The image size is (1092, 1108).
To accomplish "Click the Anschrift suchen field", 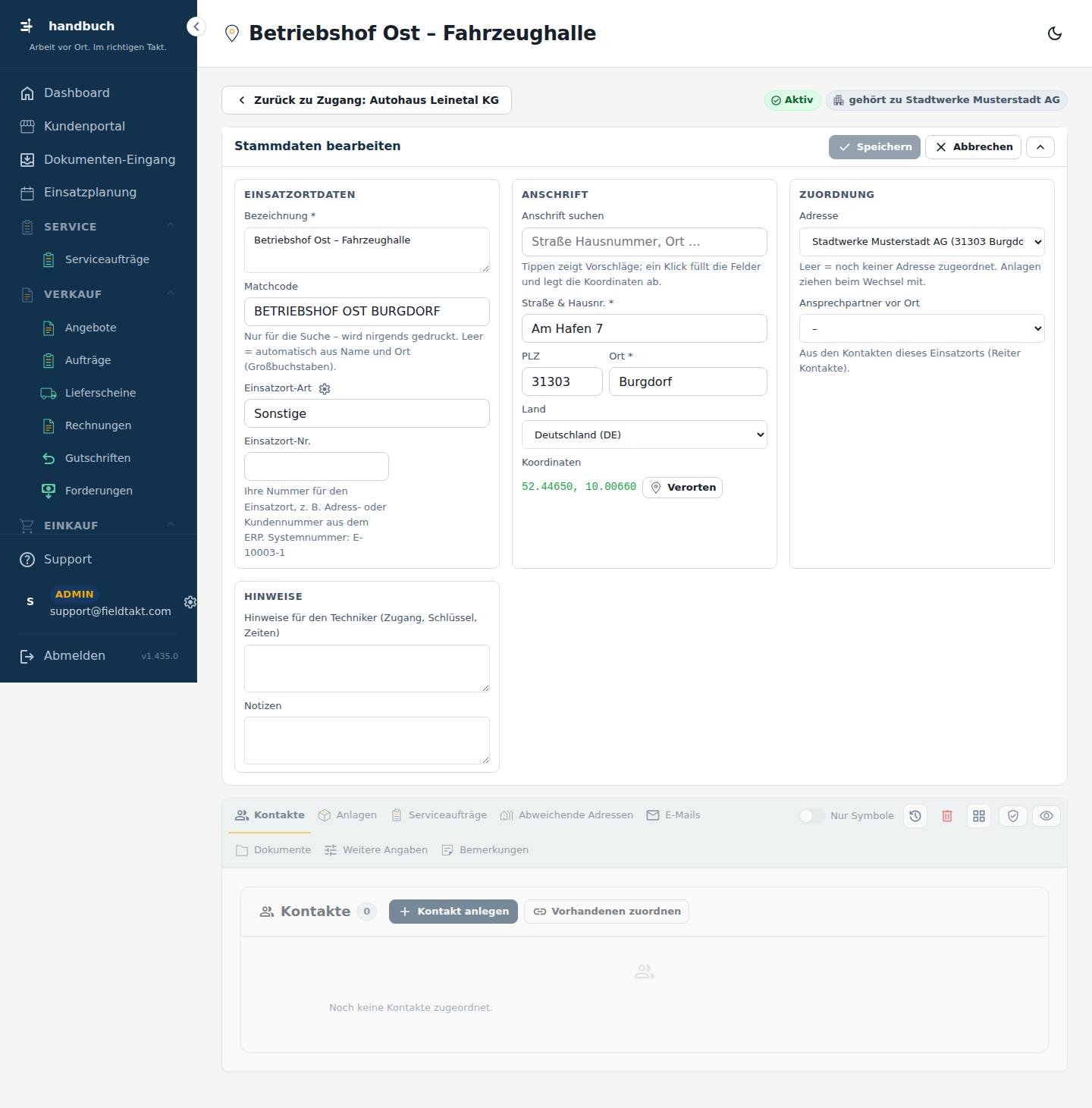I will [645, 242].
